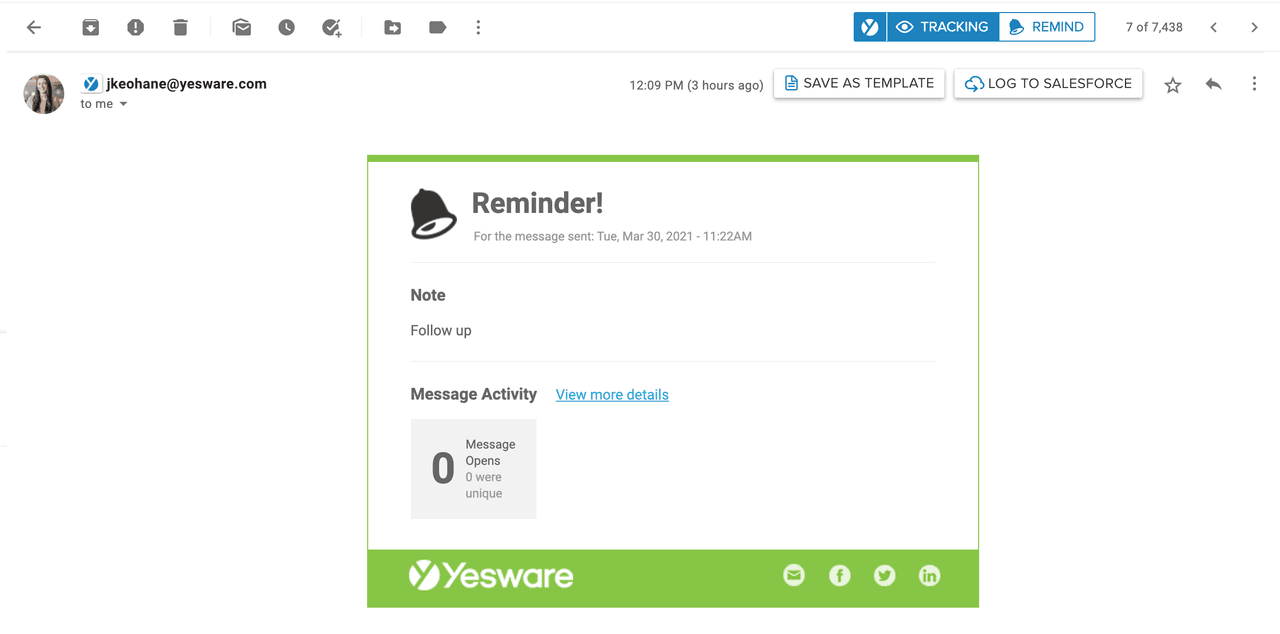This screenshot has height=634, width=1280.
Task: Snooze this email
Action: 286,27
